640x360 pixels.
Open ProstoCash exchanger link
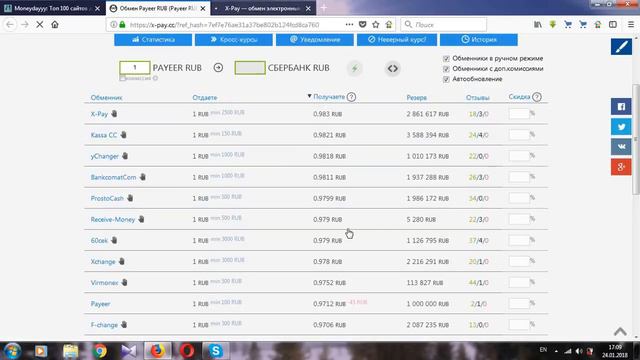[107, 198]
